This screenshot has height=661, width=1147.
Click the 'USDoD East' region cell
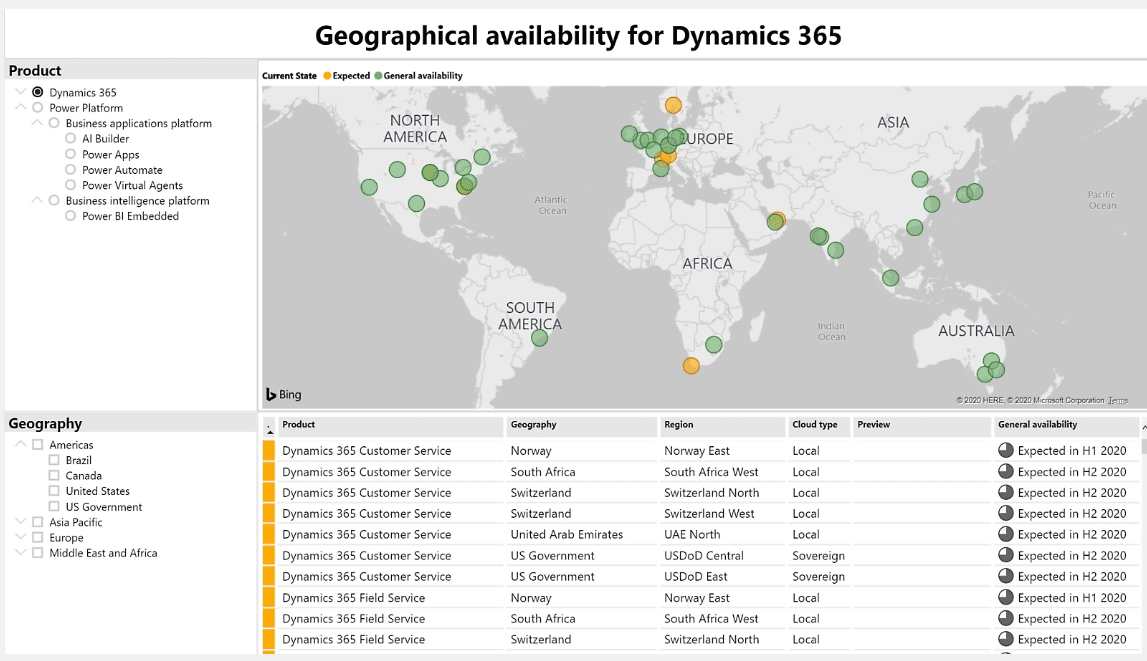pos(696,576)
